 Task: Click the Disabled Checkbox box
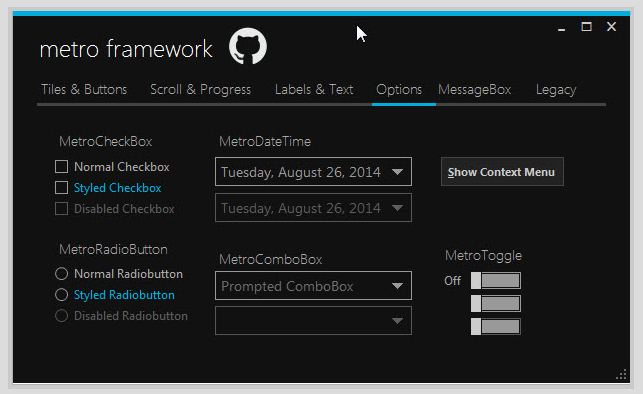click(x=62, y=208)
